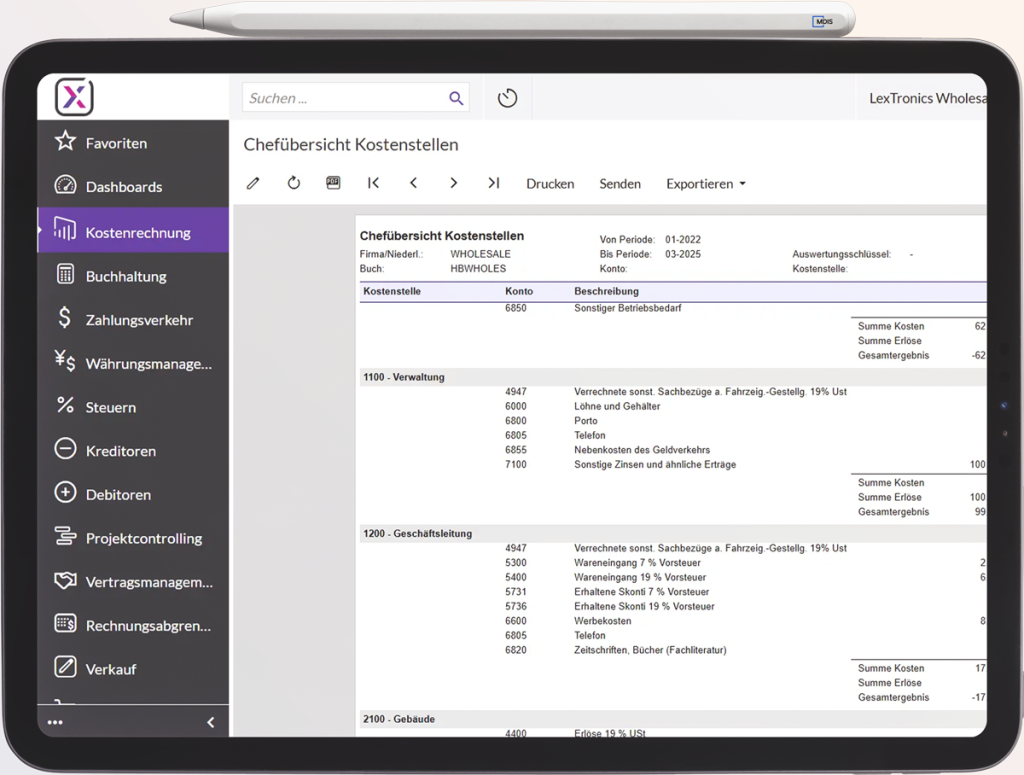
Task: Jump to last page of report
Action: pyautogui.click(x=493, y=183)
